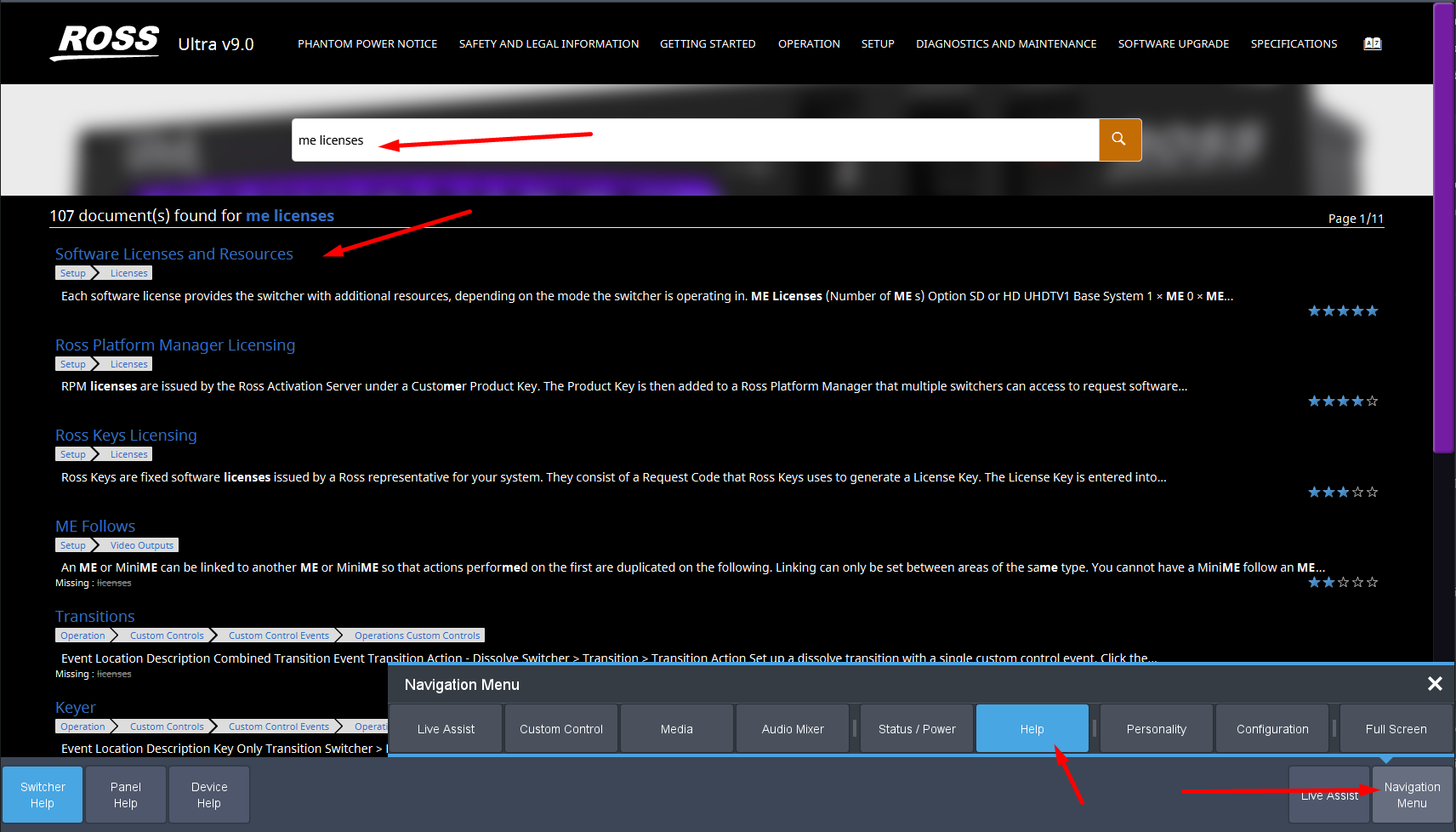Image resolution: width=1456 pixels, height=832 pixels.
Task: Switch to the Device Help tab
Action: pyautogui.click(x=209, y=795)
